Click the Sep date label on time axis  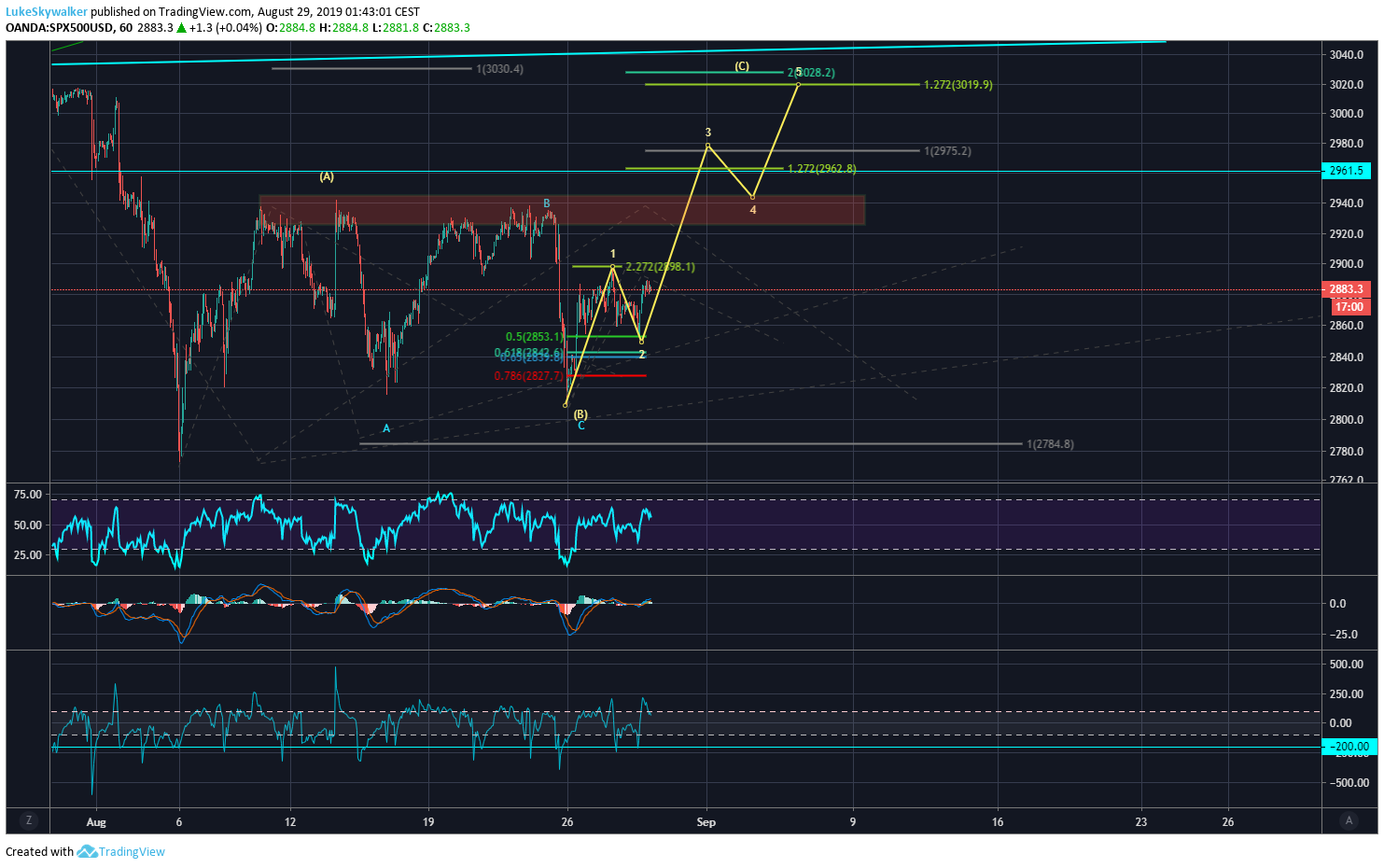click(x=706, y=822)
